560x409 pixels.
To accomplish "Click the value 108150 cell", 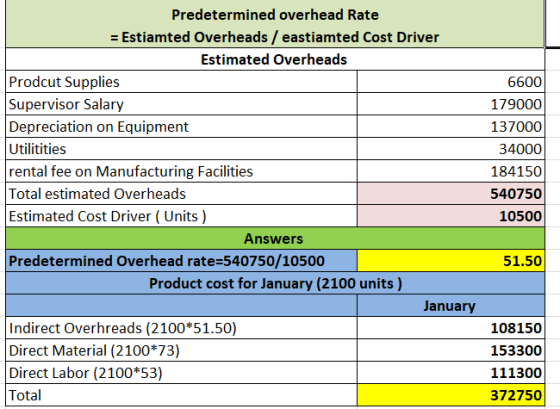I will tap(451, 328).
